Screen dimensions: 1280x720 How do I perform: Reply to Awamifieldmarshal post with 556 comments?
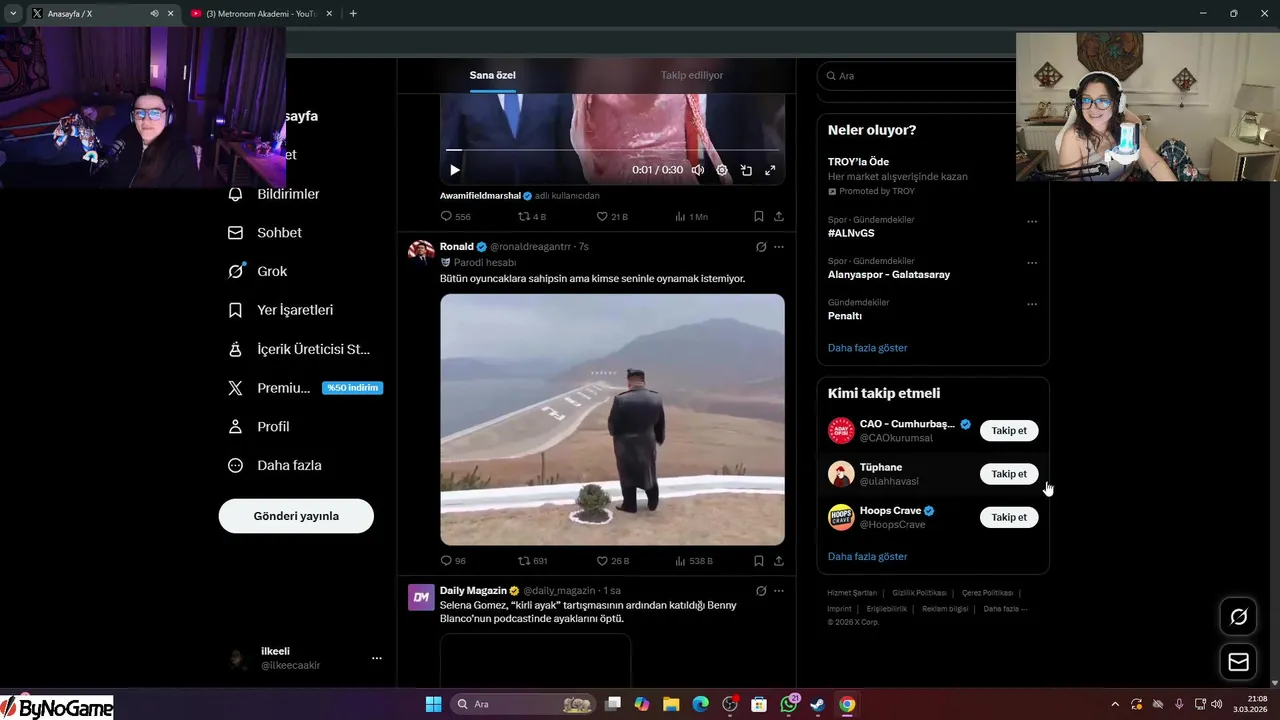tap(455, 216)
